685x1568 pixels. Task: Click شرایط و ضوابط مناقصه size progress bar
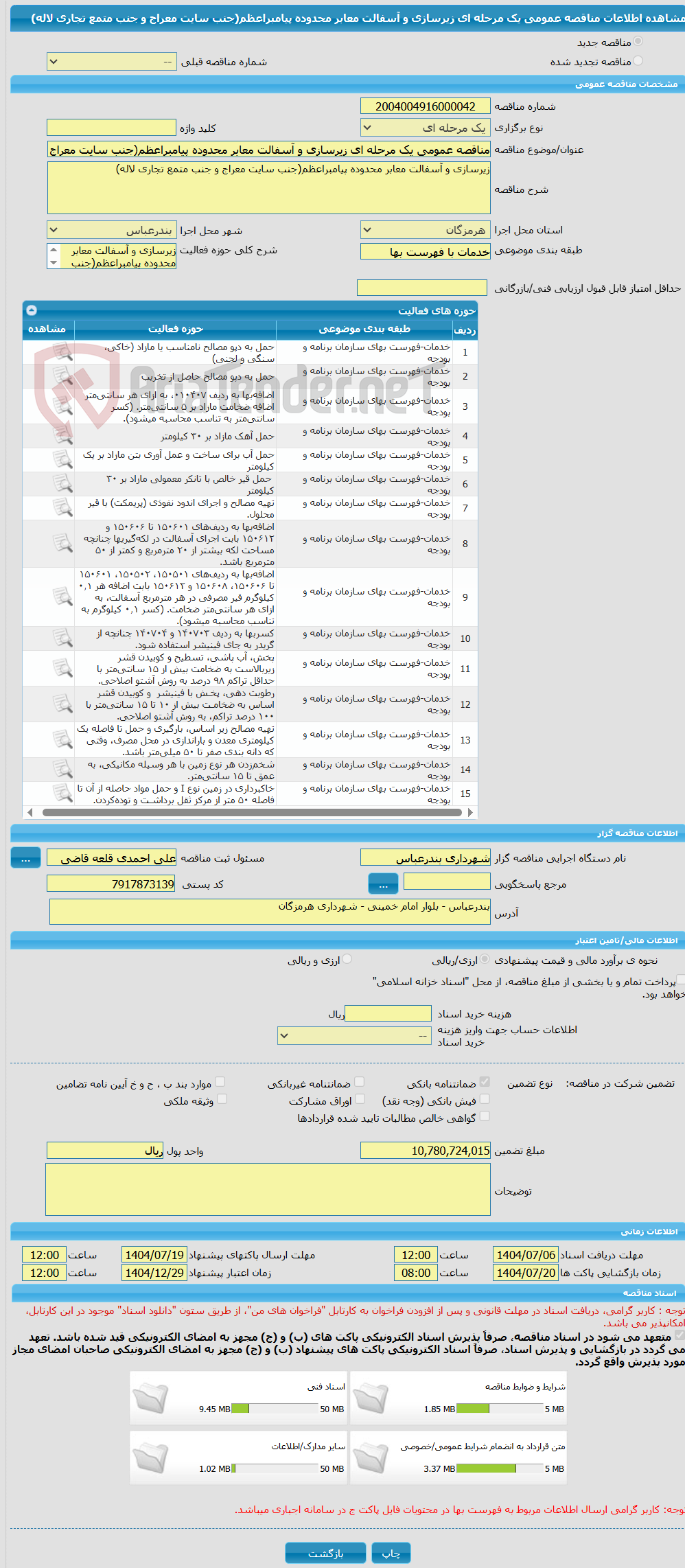(500, 1409)
